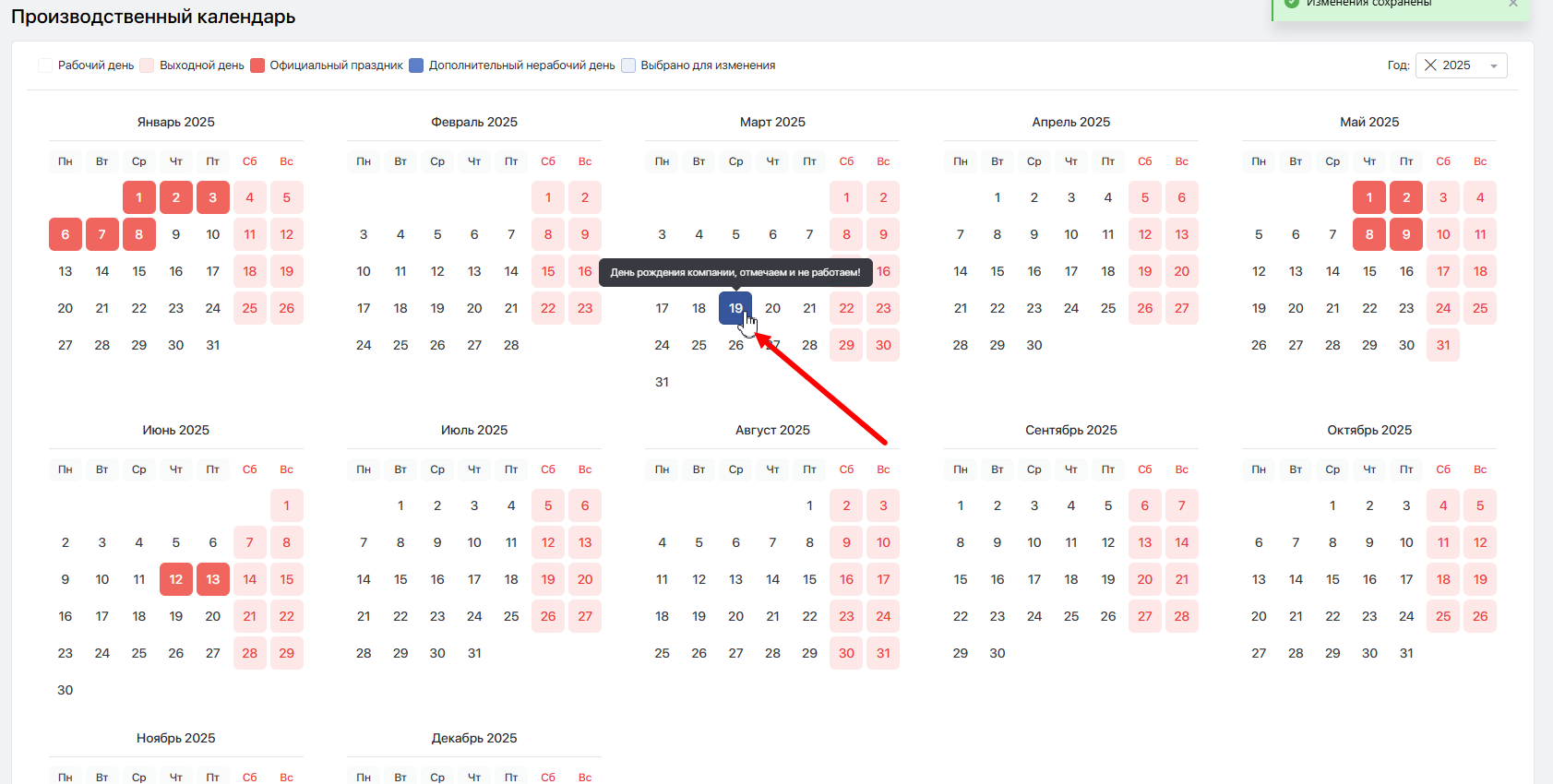Pick May 9 holiday in calendar
This screenshot has width=1553, height=784.
[1406, 234]
